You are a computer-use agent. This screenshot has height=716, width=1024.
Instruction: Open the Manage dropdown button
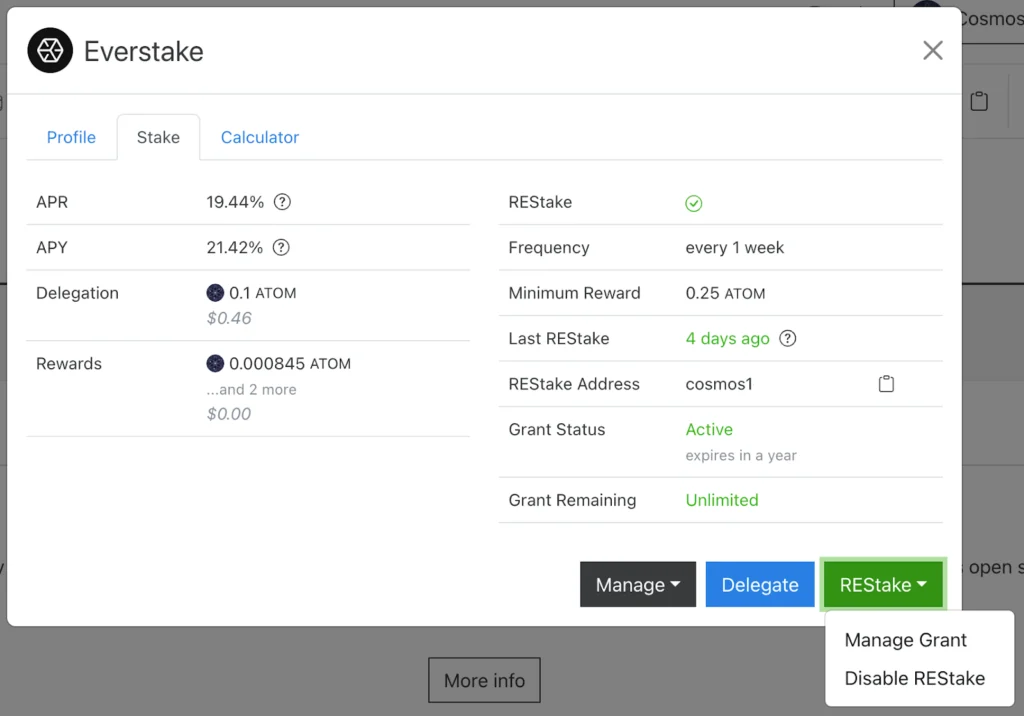637,585
